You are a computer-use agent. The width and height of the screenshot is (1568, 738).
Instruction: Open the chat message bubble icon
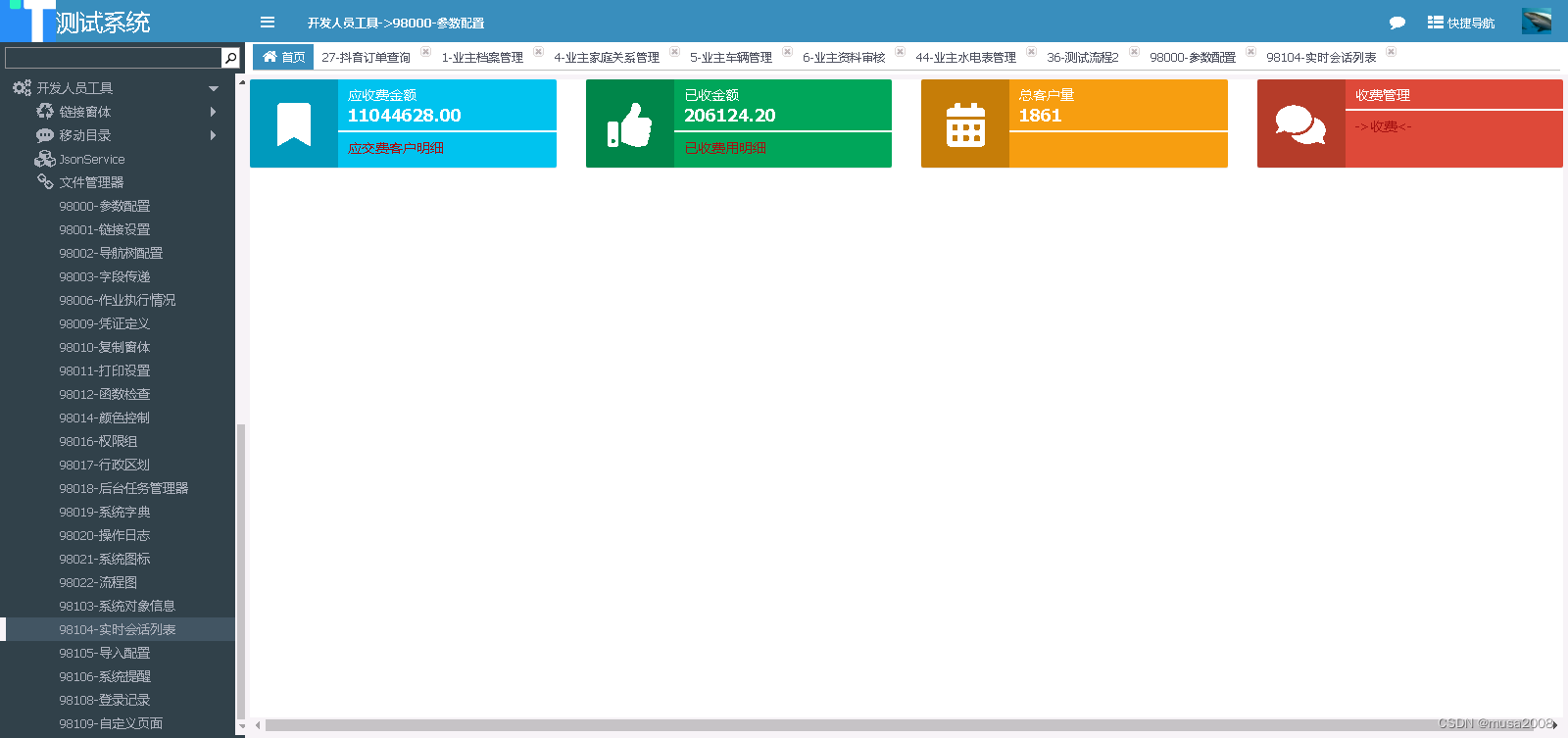tap(1397, 23)
